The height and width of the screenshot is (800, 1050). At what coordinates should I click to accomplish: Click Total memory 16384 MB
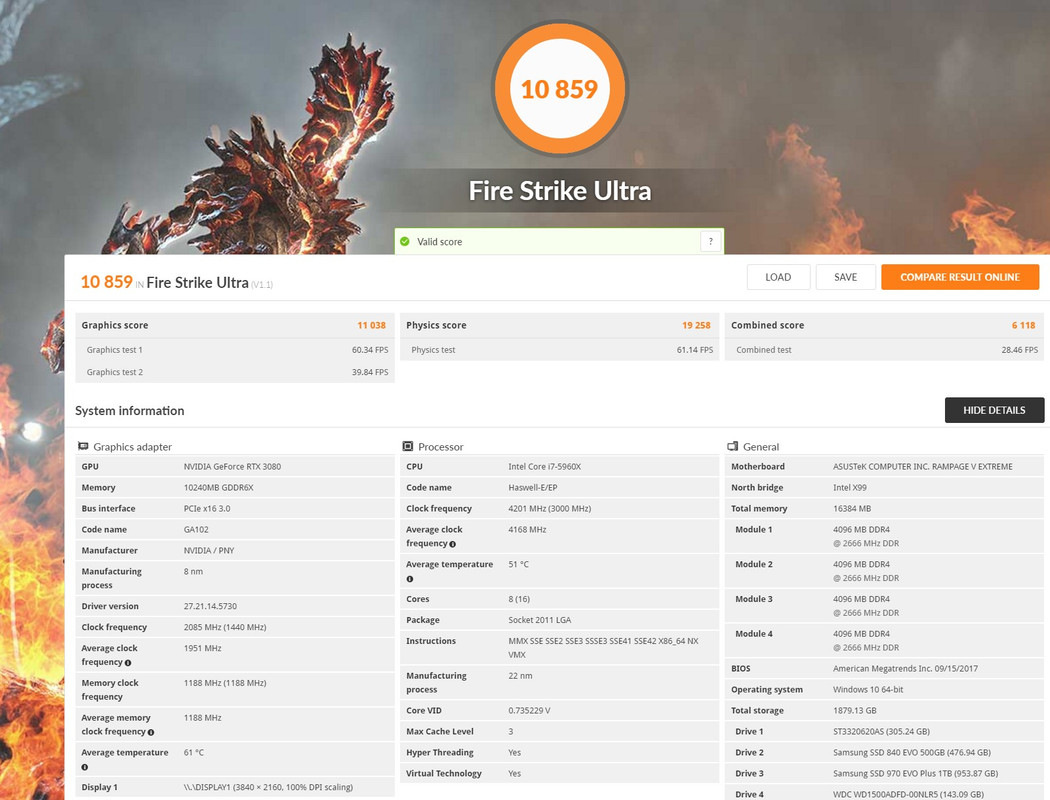tap(852, 509)
